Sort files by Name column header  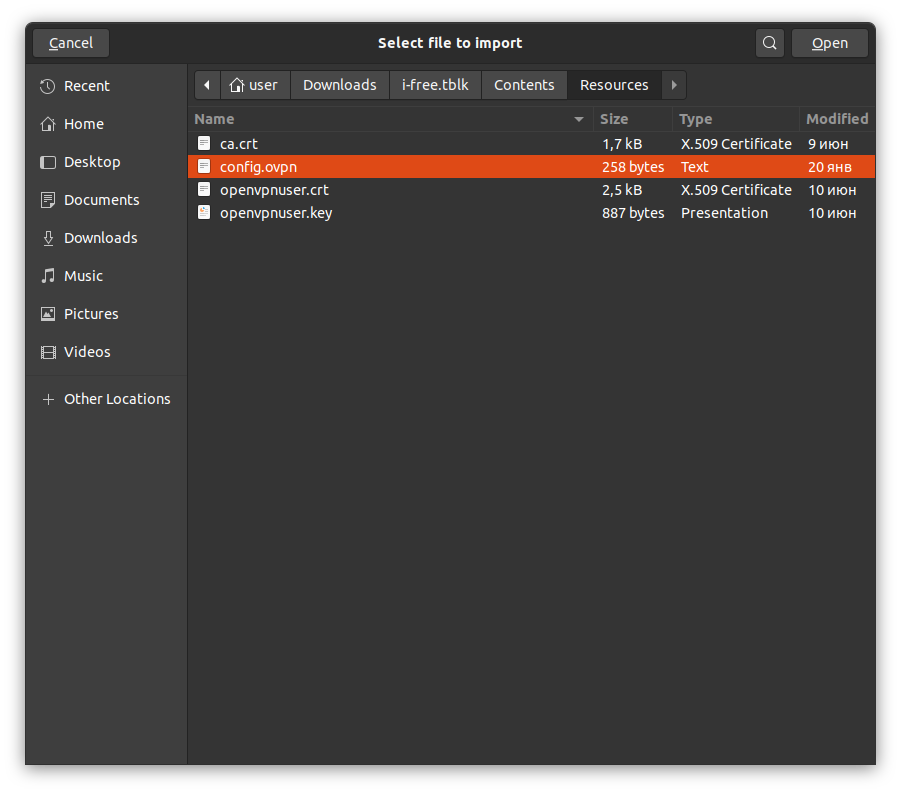214,119
